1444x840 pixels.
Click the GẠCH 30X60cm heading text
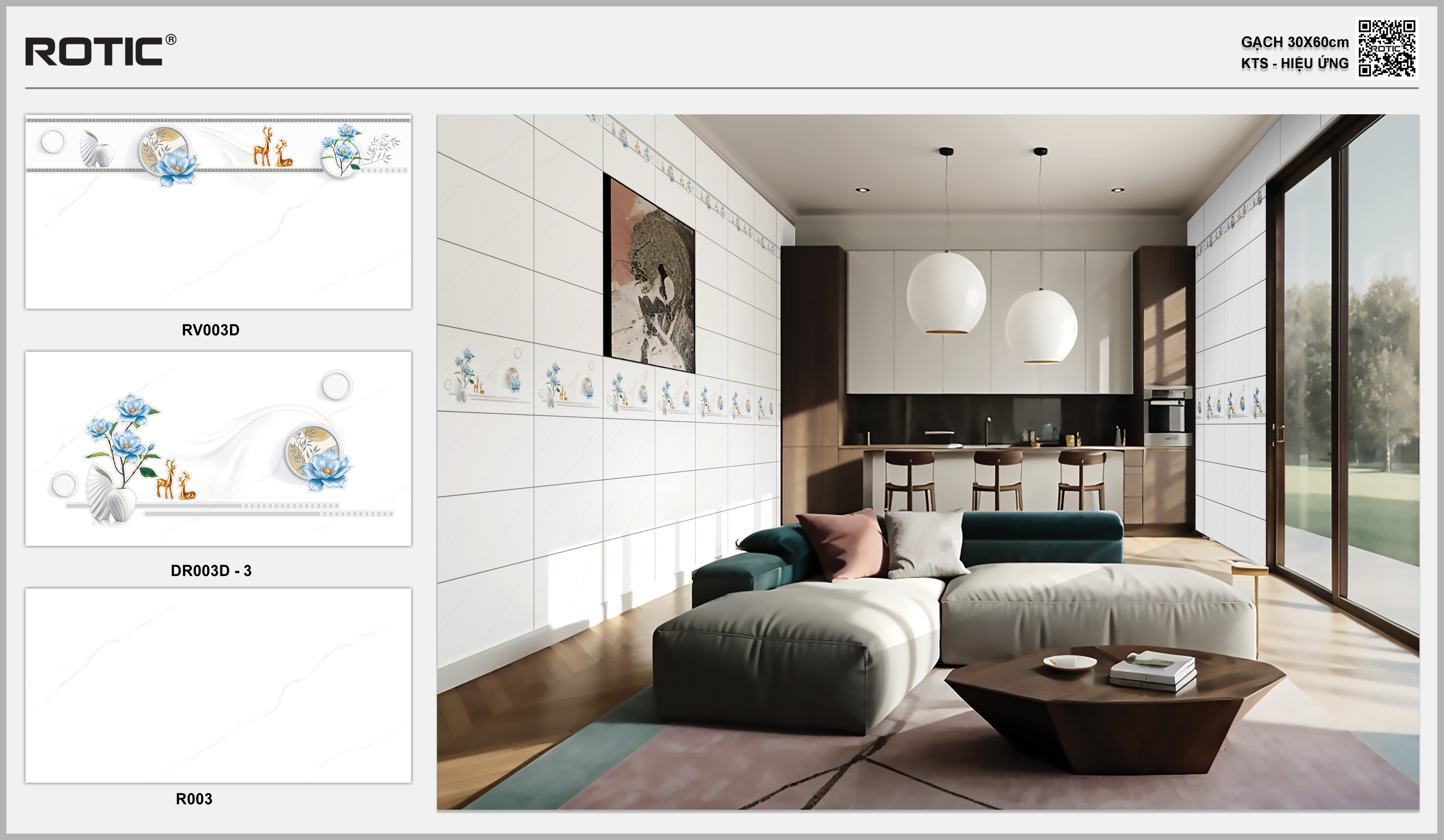coord(1294,42)
